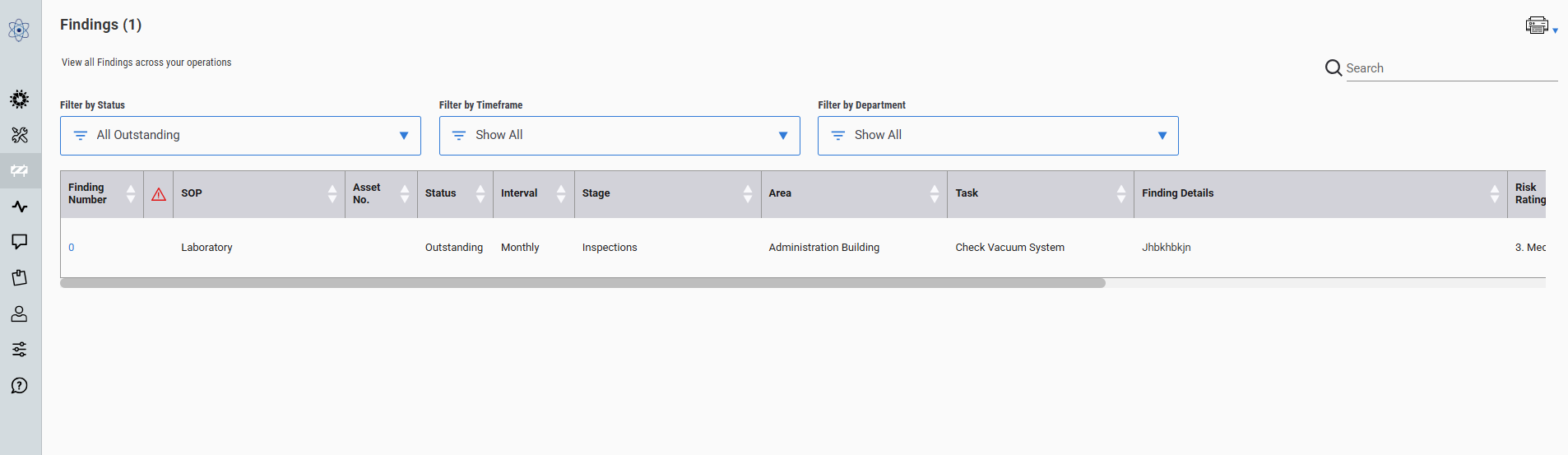Open the help question mark icon

(20, 386)
